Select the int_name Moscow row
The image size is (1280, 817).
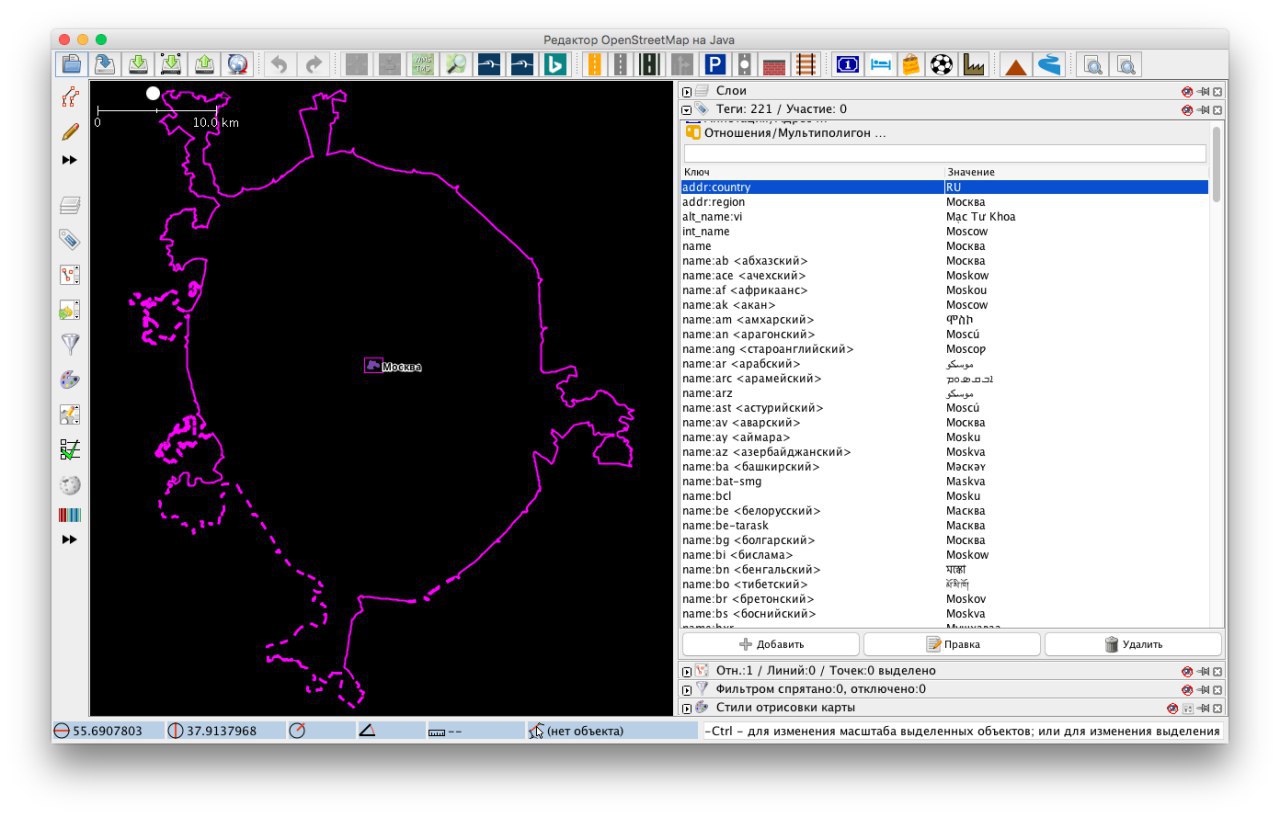pyautogui.click(x=944, y=231)
